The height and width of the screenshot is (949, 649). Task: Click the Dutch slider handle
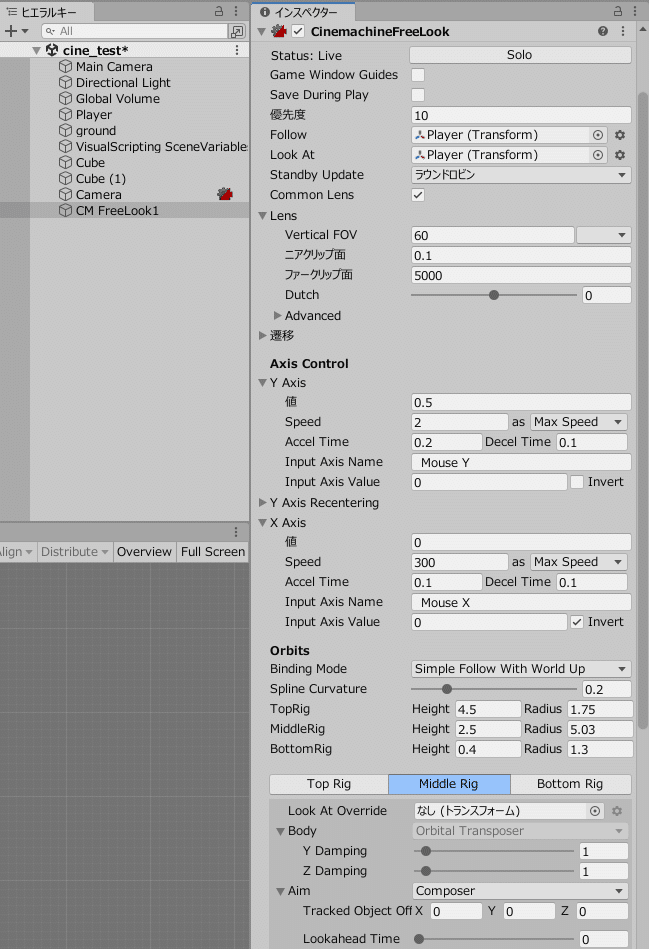(494, 295)
